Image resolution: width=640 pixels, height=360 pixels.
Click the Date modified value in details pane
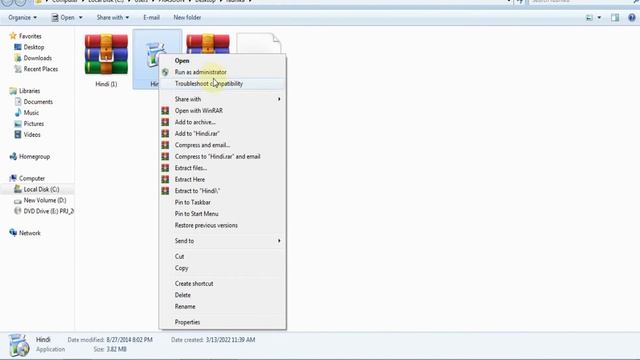[x=129, y=340]
